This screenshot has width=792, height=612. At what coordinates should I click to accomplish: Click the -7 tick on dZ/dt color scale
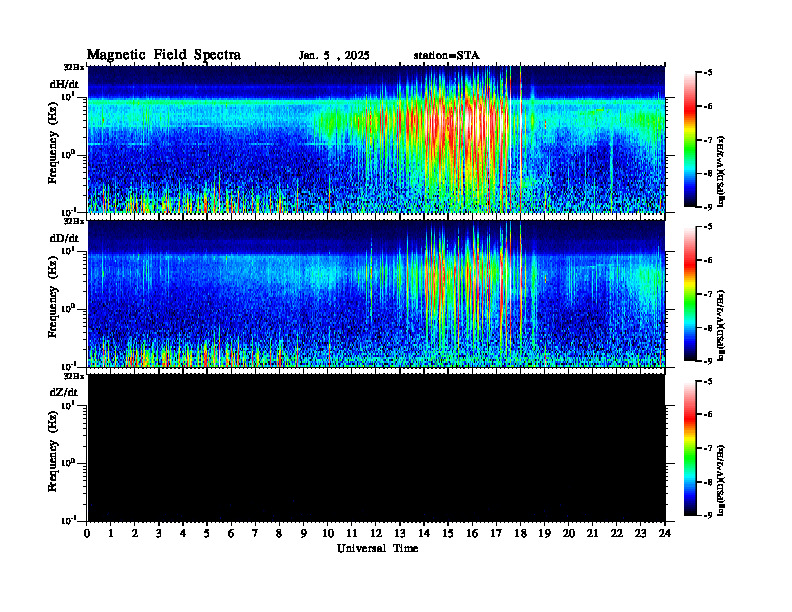click(x=708, y=448)
